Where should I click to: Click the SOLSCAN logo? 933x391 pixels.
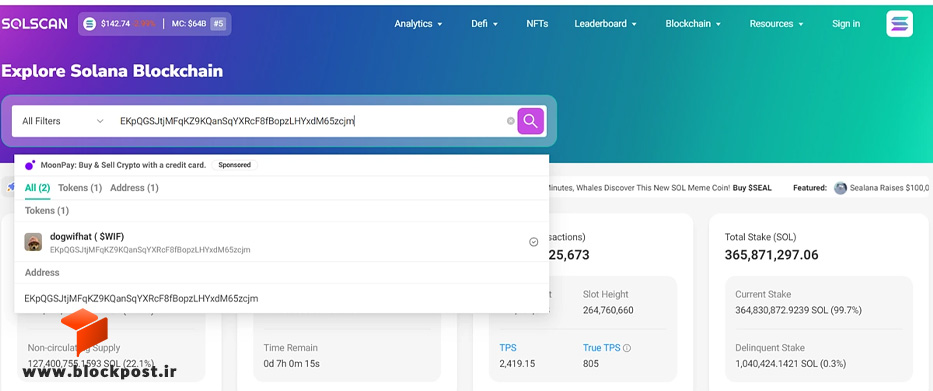34,24
